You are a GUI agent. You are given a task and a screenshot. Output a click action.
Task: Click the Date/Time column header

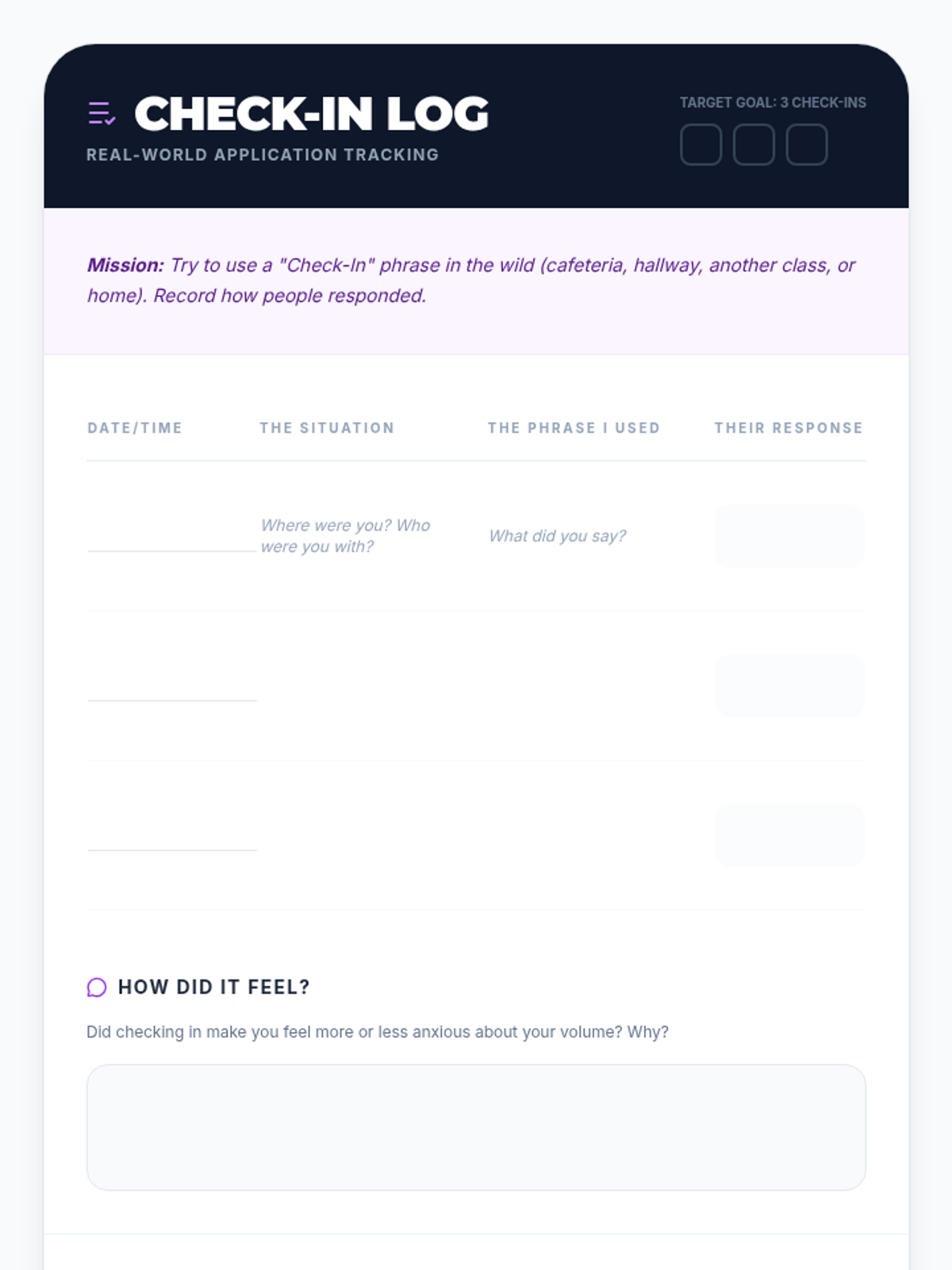[x=135, y=428]
